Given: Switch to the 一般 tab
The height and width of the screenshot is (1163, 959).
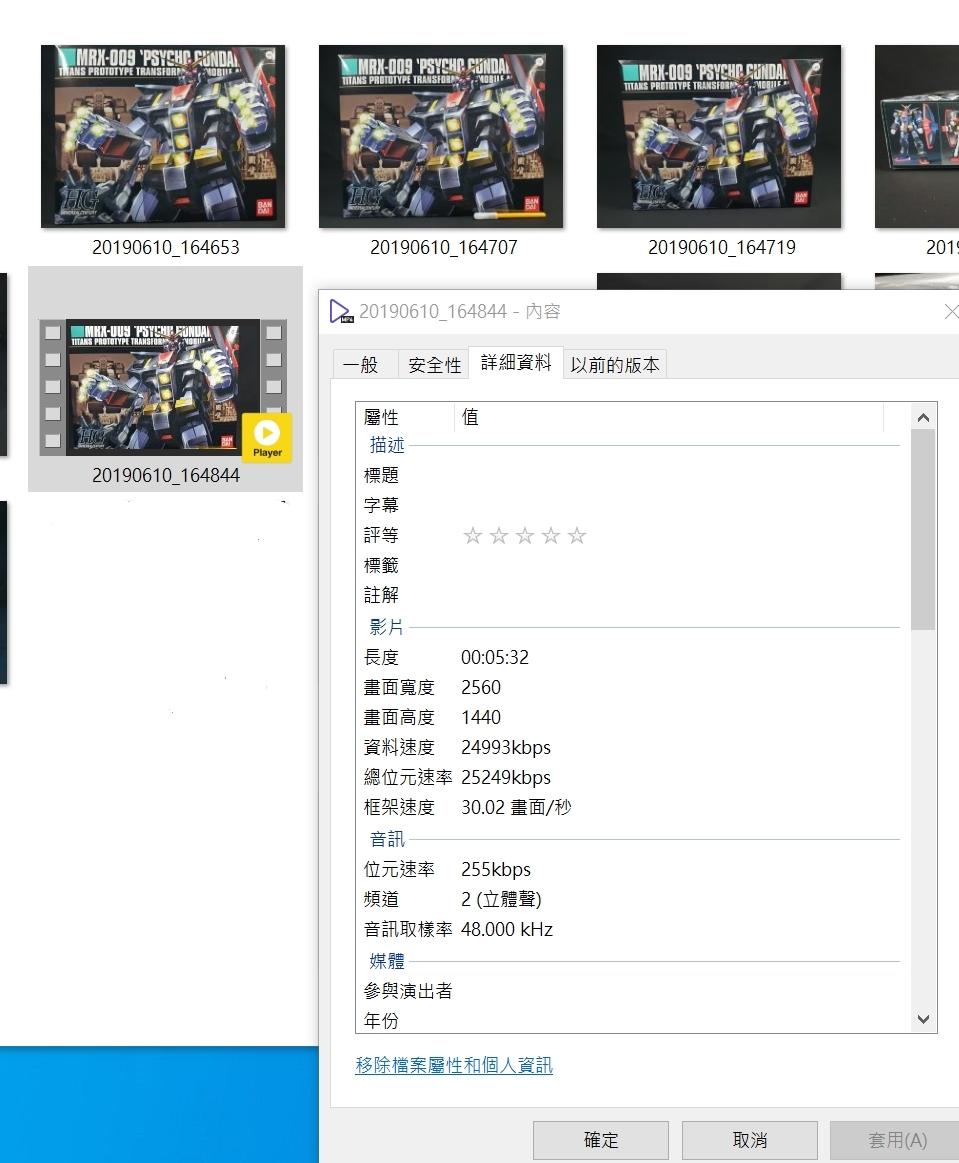Looking at the screenshot, I should pos(361,365).
